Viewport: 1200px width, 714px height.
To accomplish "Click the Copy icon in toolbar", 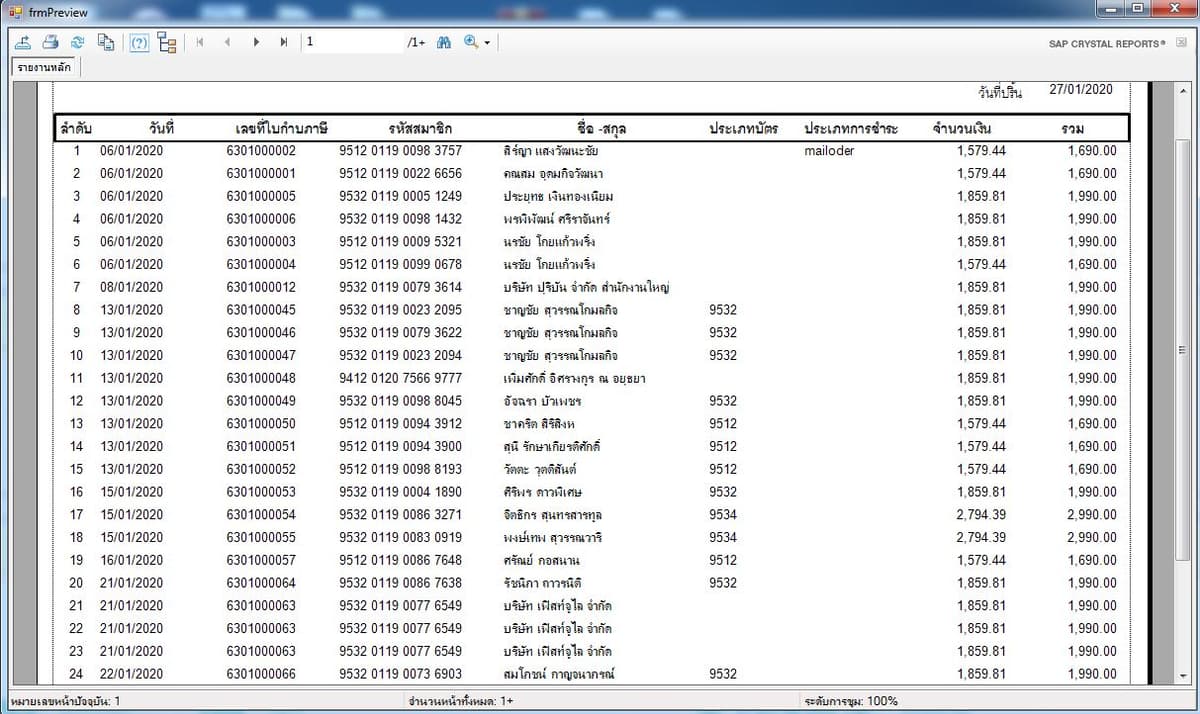I will tap(105, 43).
